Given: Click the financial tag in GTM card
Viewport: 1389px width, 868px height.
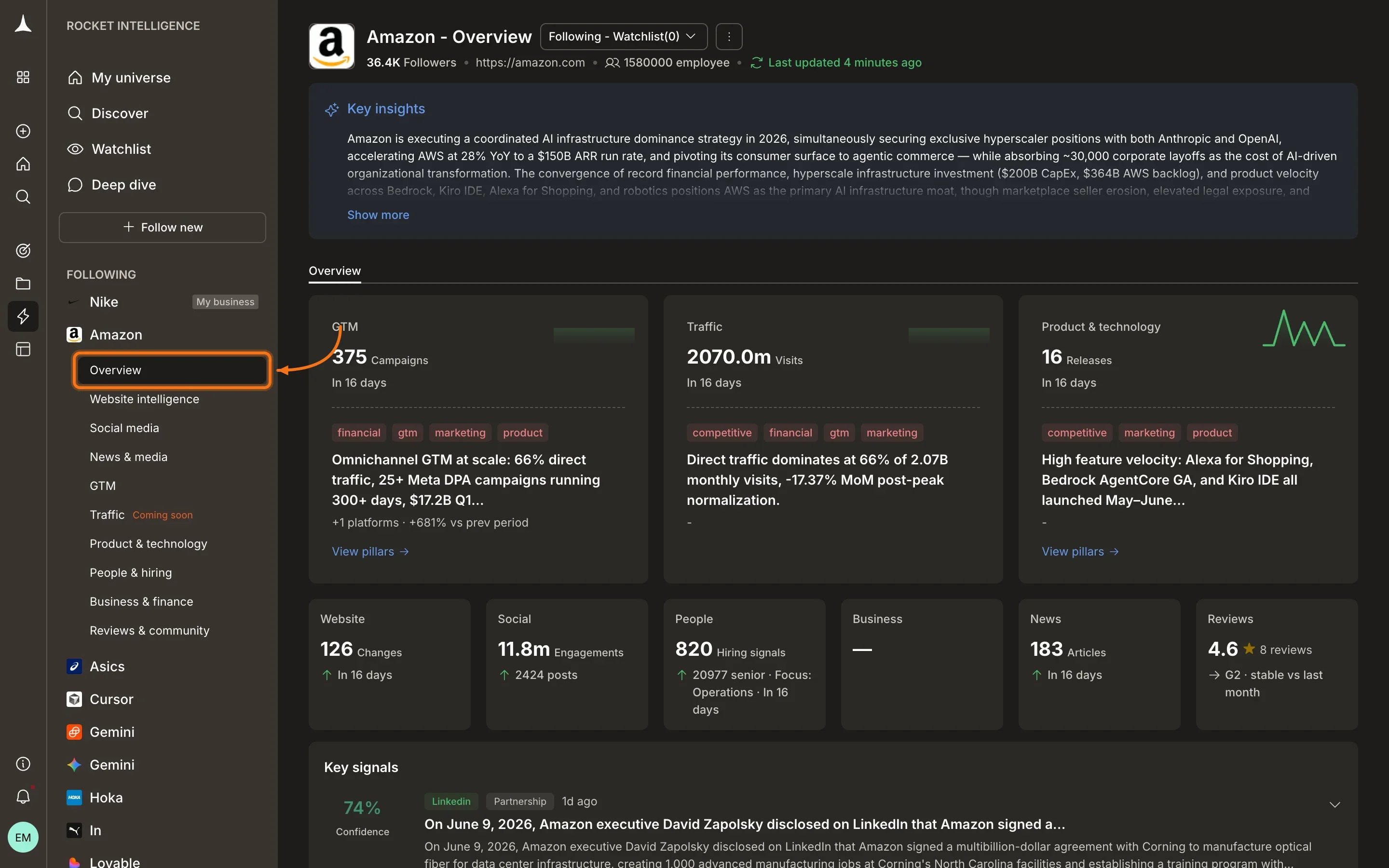Looking at the screenshot, I should pos(359,433).
